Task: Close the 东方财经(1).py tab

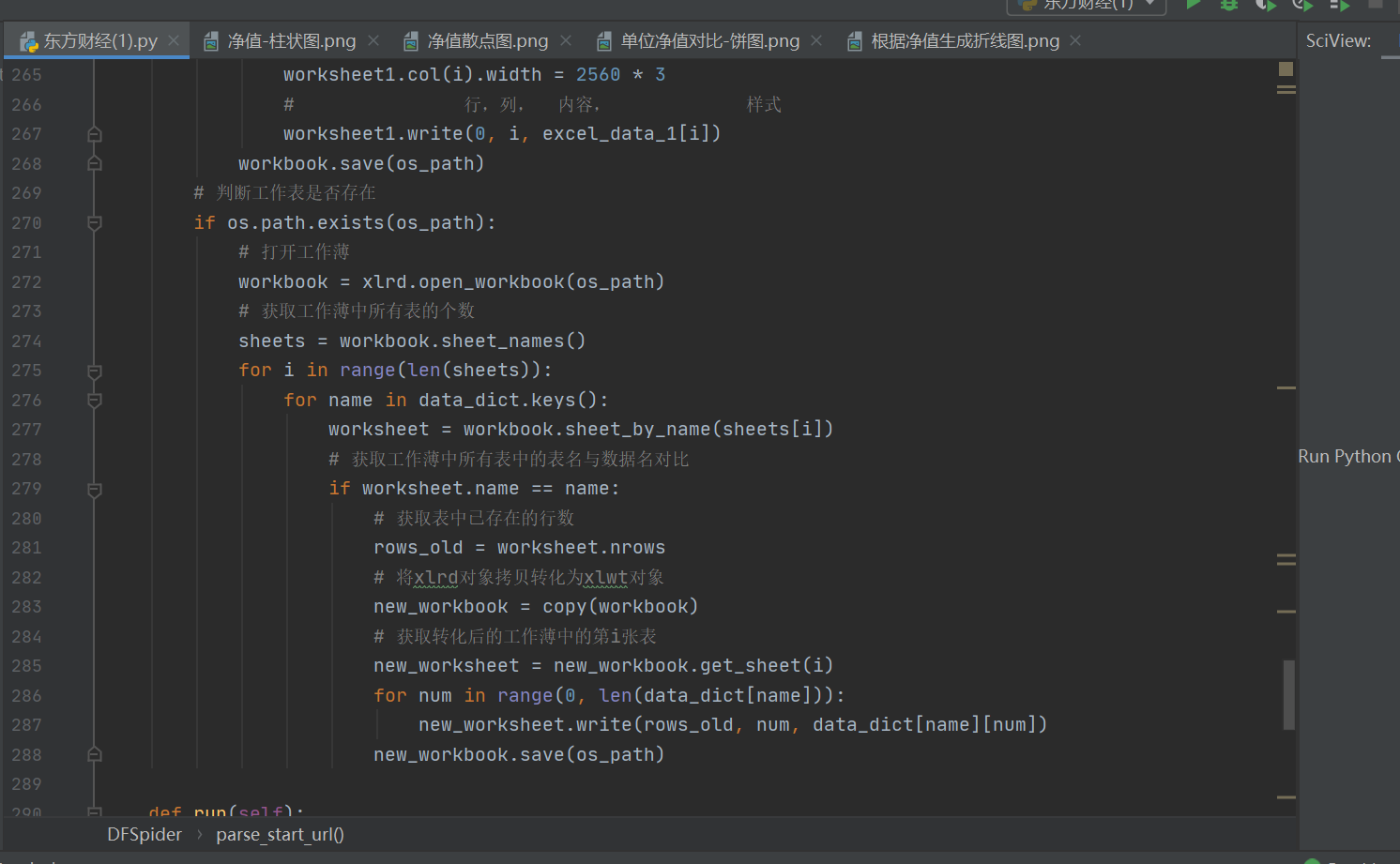Action: pos(174,40)
